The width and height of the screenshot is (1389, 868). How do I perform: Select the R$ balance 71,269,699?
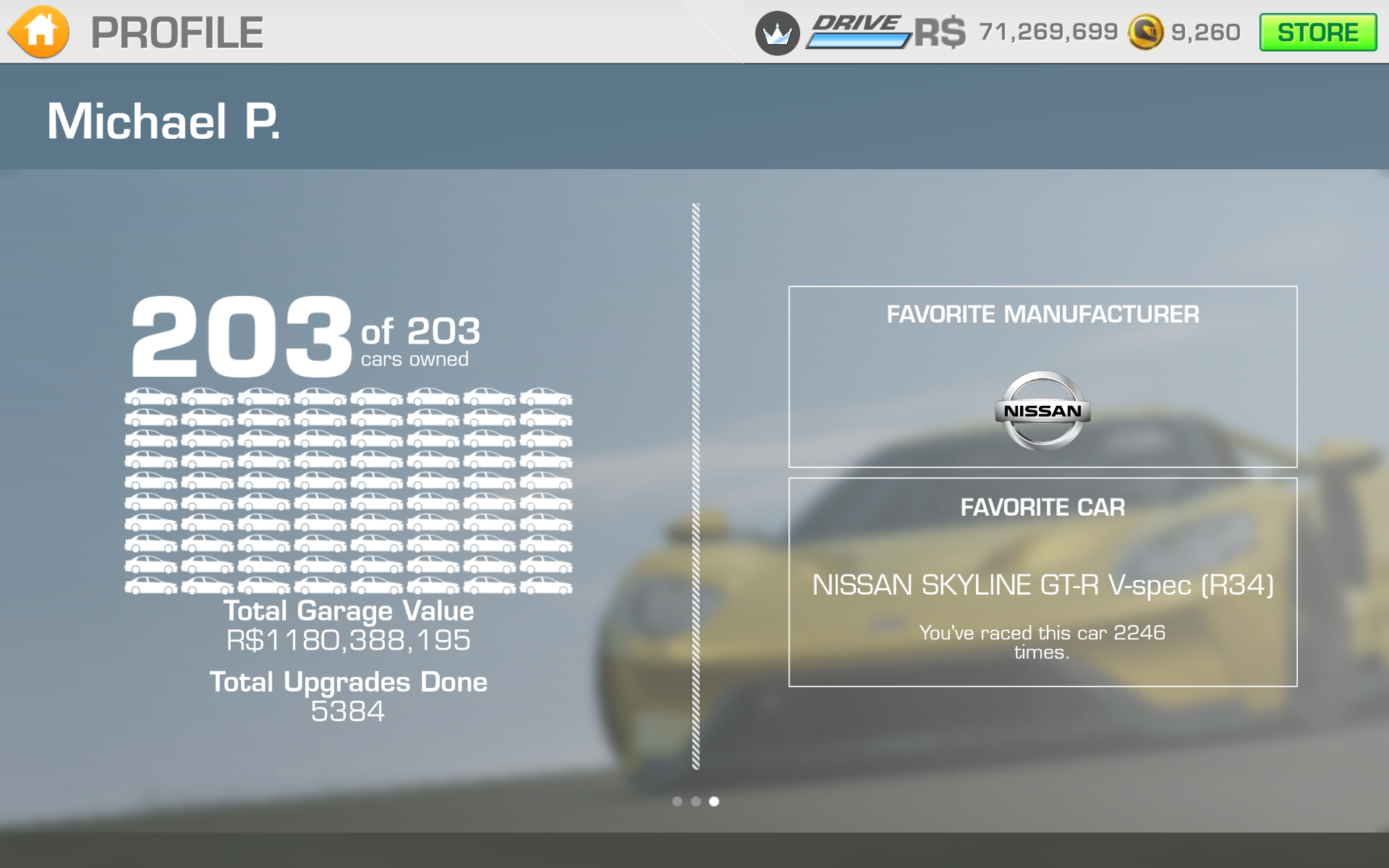[1048, 32]
